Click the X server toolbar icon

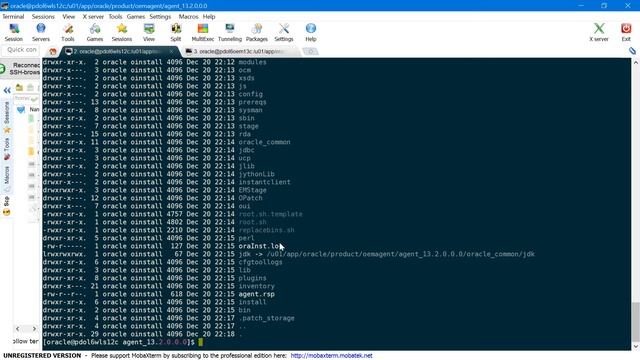click(x=599, y=32)
